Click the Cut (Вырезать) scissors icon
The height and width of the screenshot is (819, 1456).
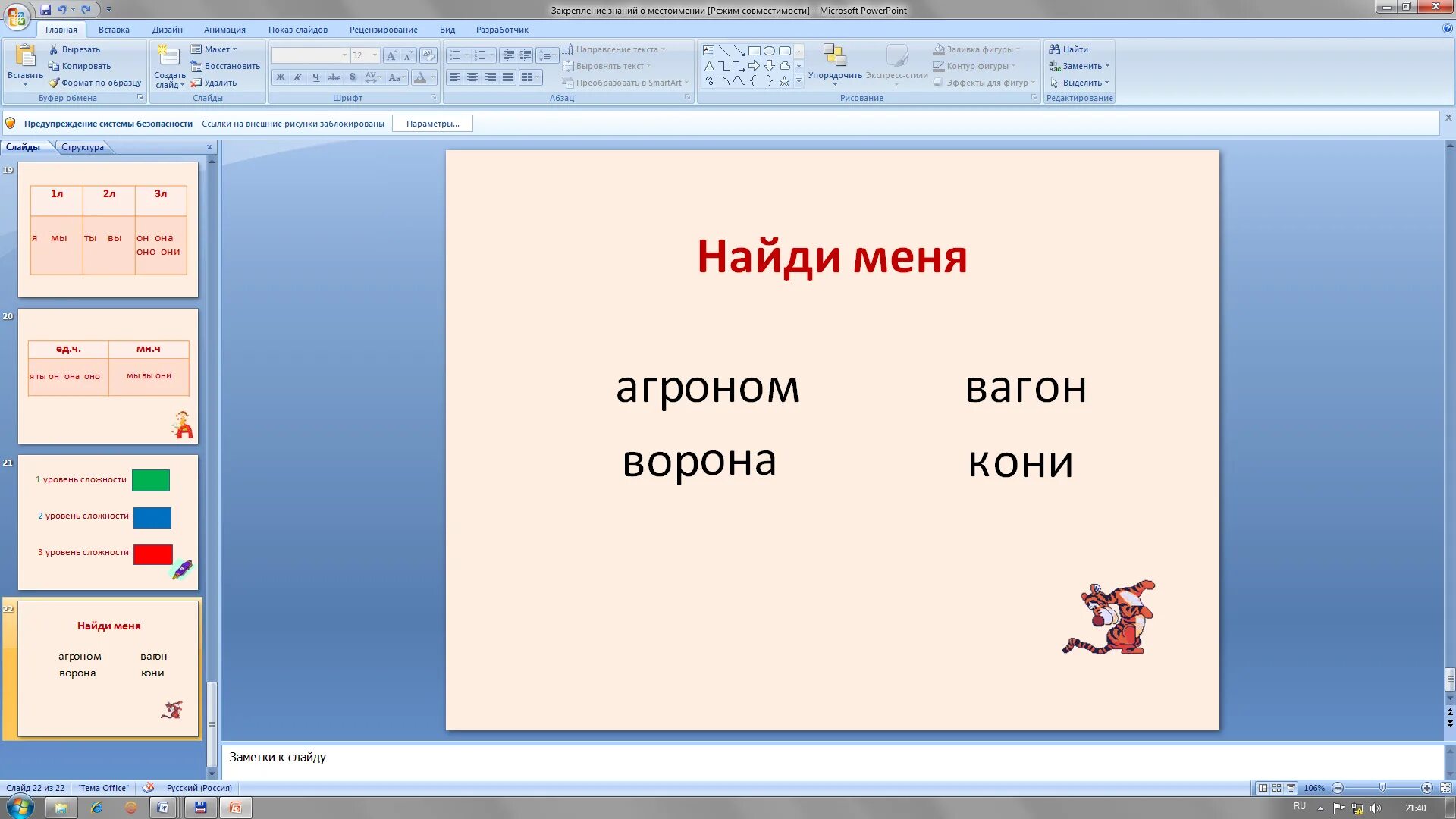click(x=54, y=49)
